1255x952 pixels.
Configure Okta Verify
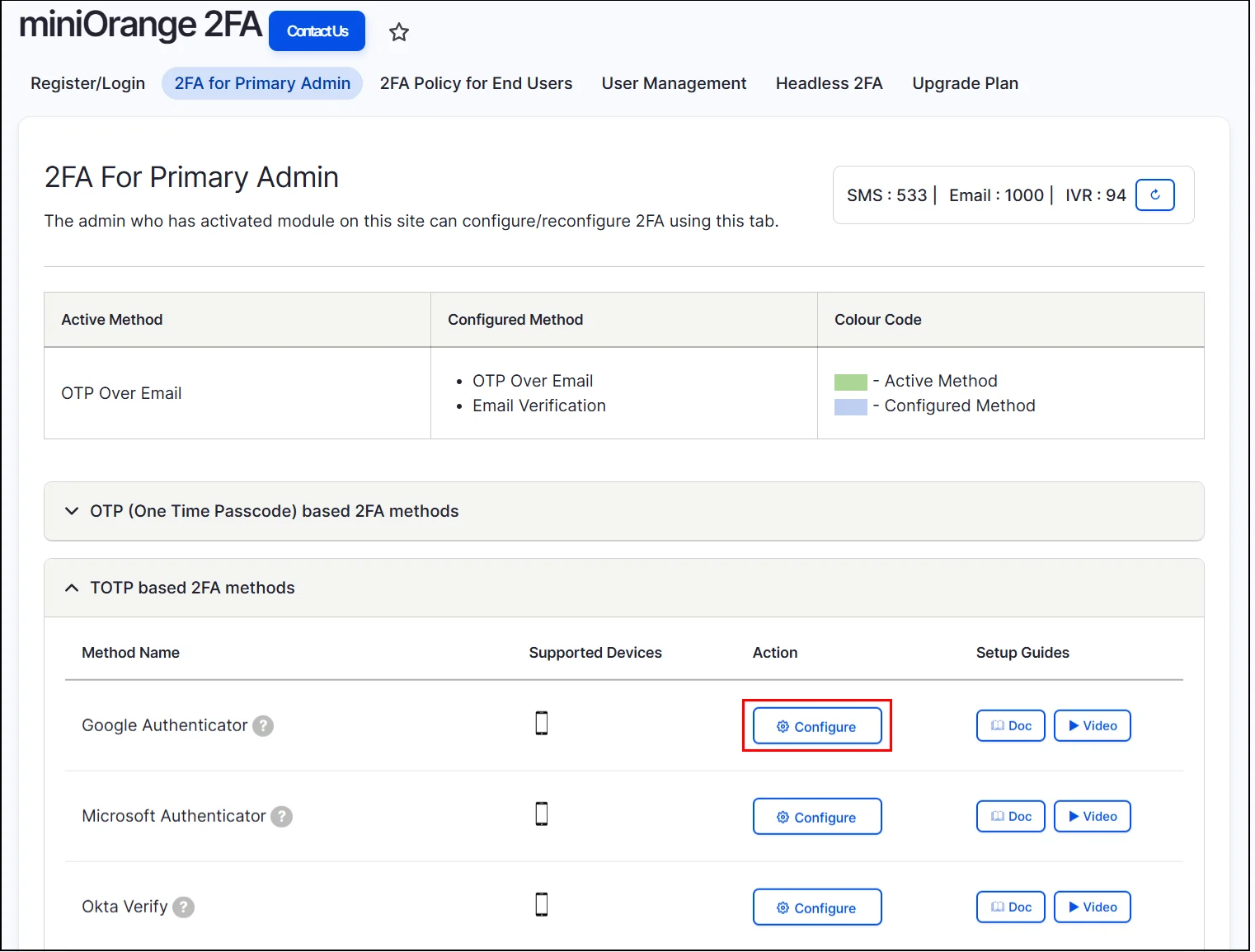[x=817, y=907]
